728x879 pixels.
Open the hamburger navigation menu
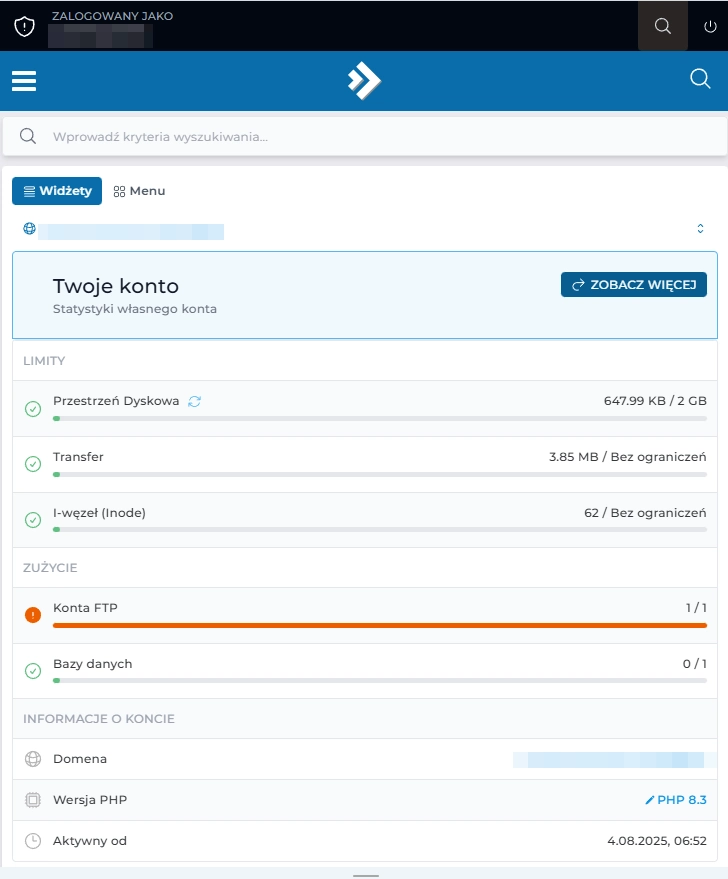[23, 81]
